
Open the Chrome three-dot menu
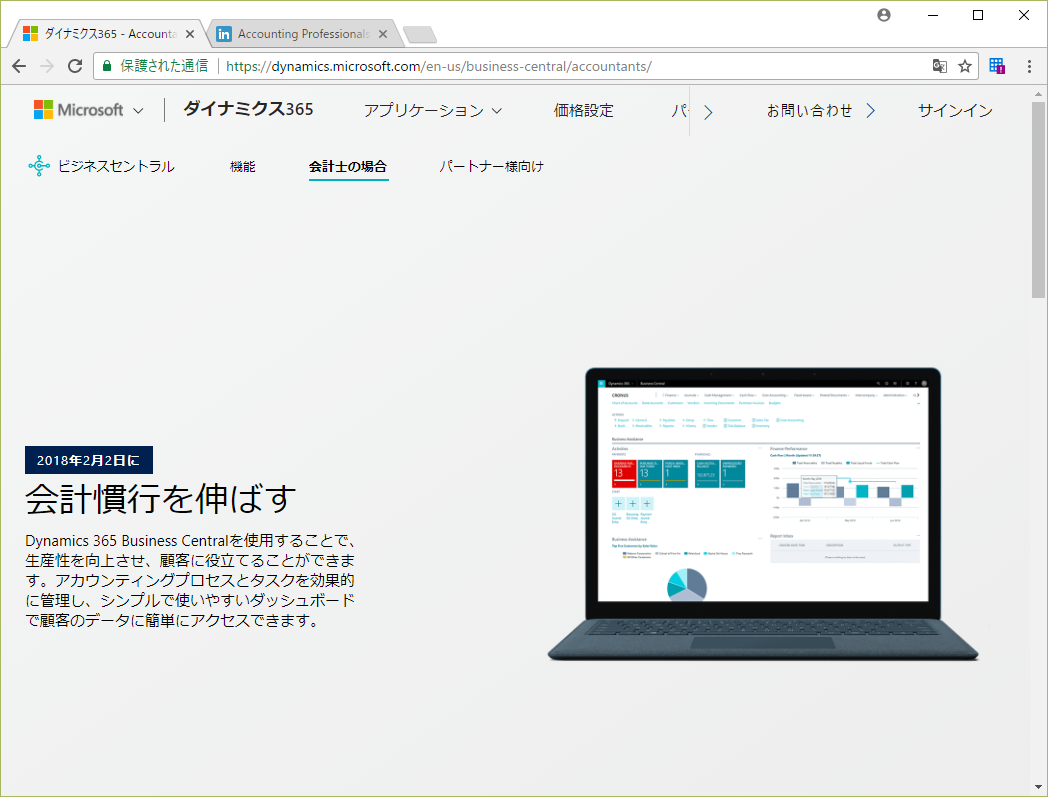[x=1029, y=66]
